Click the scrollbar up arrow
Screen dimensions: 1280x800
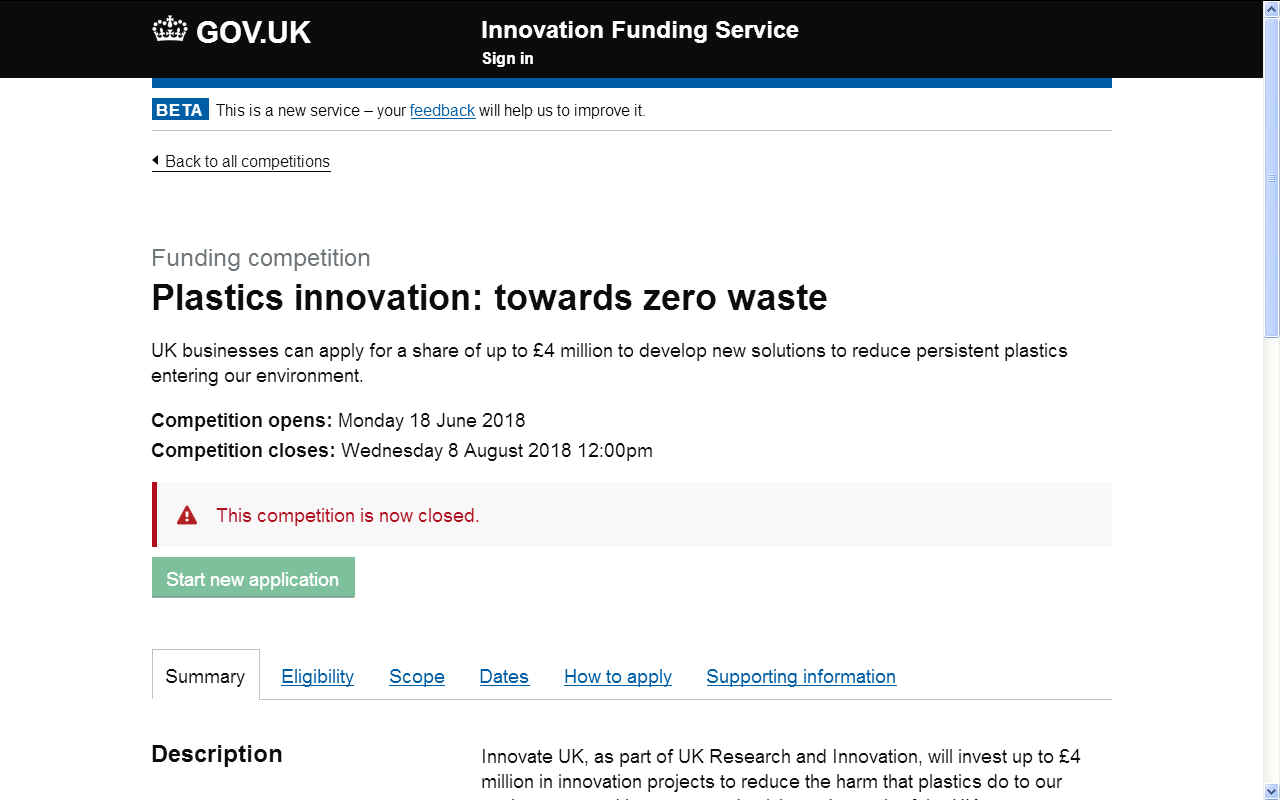pos(1271,8)
